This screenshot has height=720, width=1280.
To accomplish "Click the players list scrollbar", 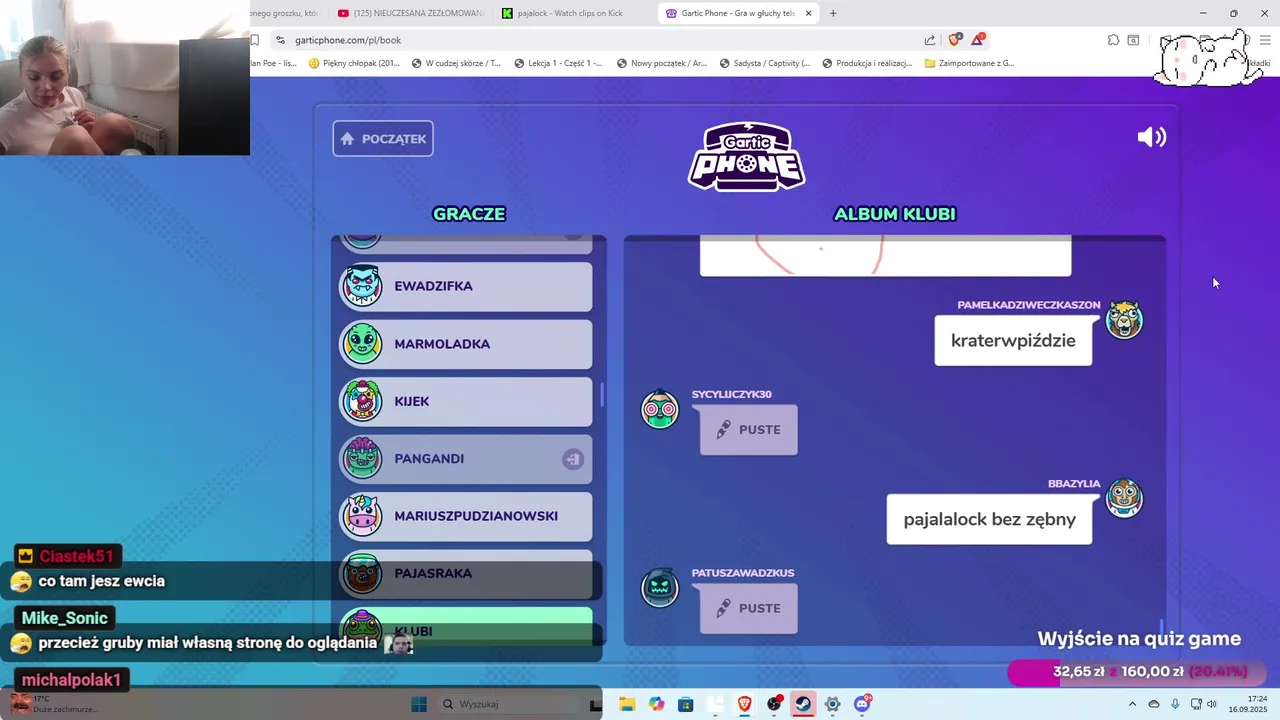I will [x=602, y=394].
